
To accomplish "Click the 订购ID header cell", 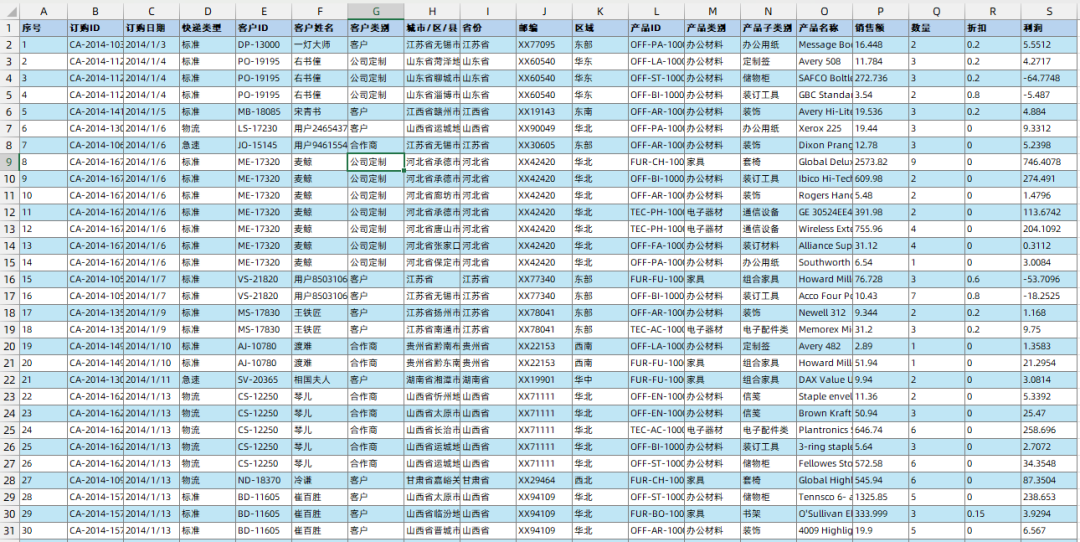I will pyautogui.click(x=96, y=28).
